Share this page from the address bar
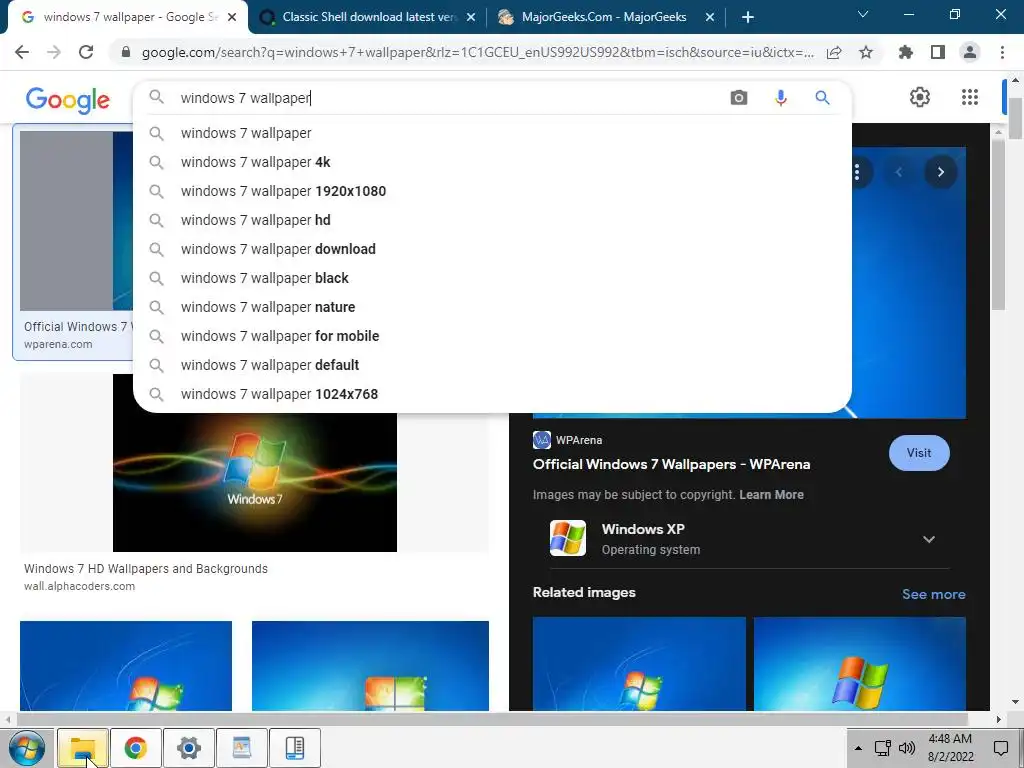 [834, 53]
